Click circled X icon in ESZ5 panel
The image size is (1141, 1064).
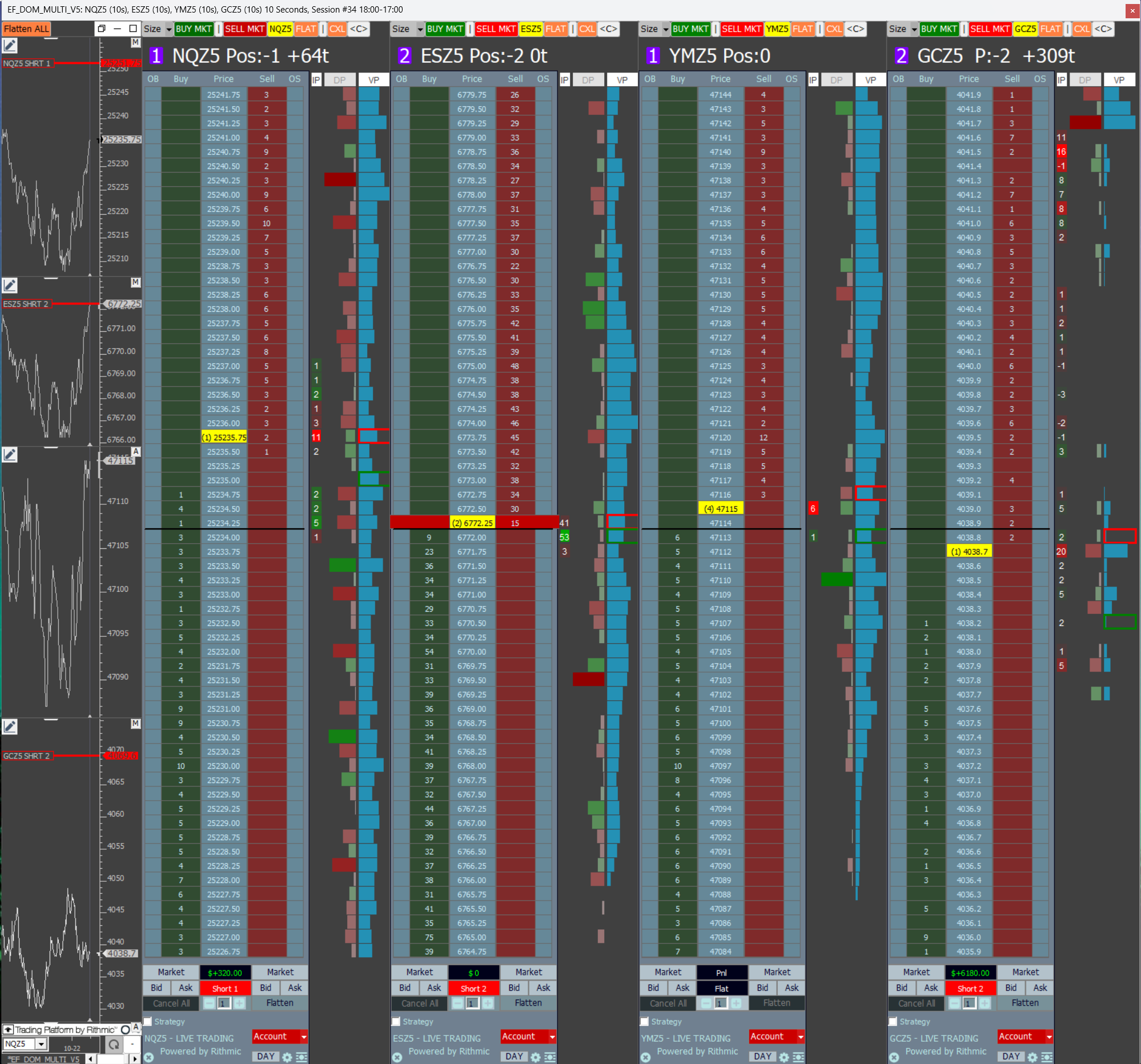[397, 1057]
